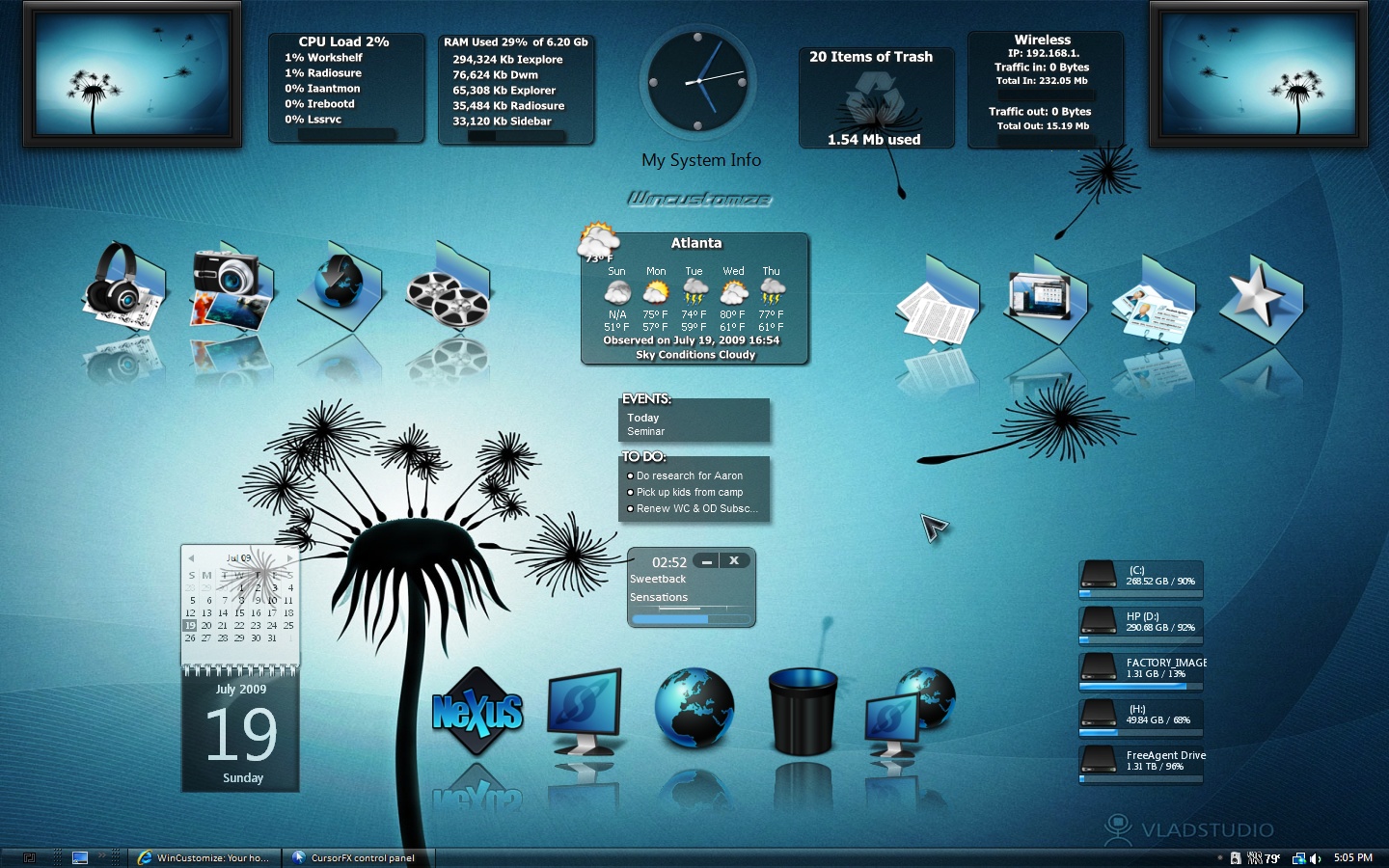Click the left dandelion picture frame thumbnail

tap(132, 74)
